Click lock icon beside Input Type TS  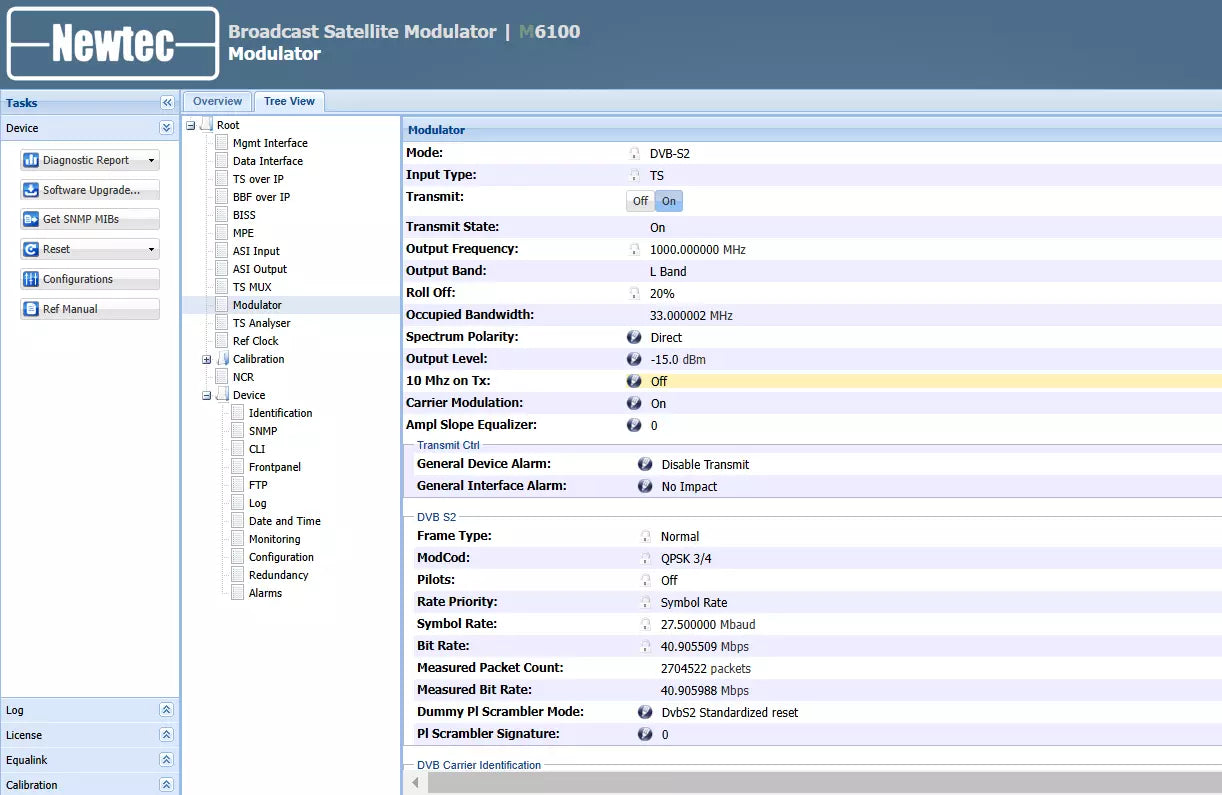pyautogui.click(x=634, y=175)
